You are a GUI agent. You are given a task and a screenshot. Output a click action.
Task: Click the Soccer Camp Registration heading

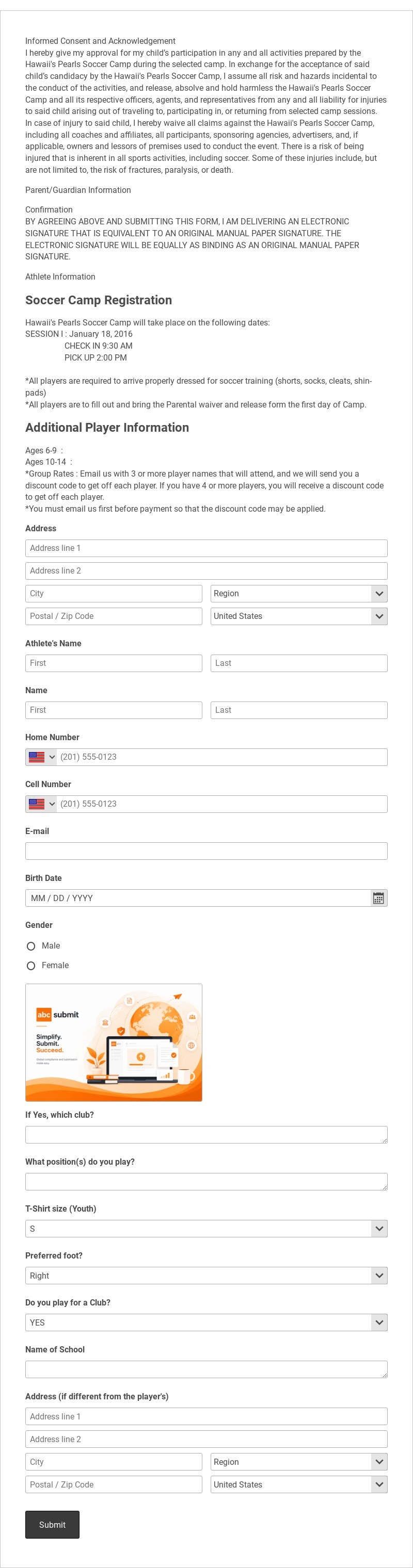click(x=99, y=300)
